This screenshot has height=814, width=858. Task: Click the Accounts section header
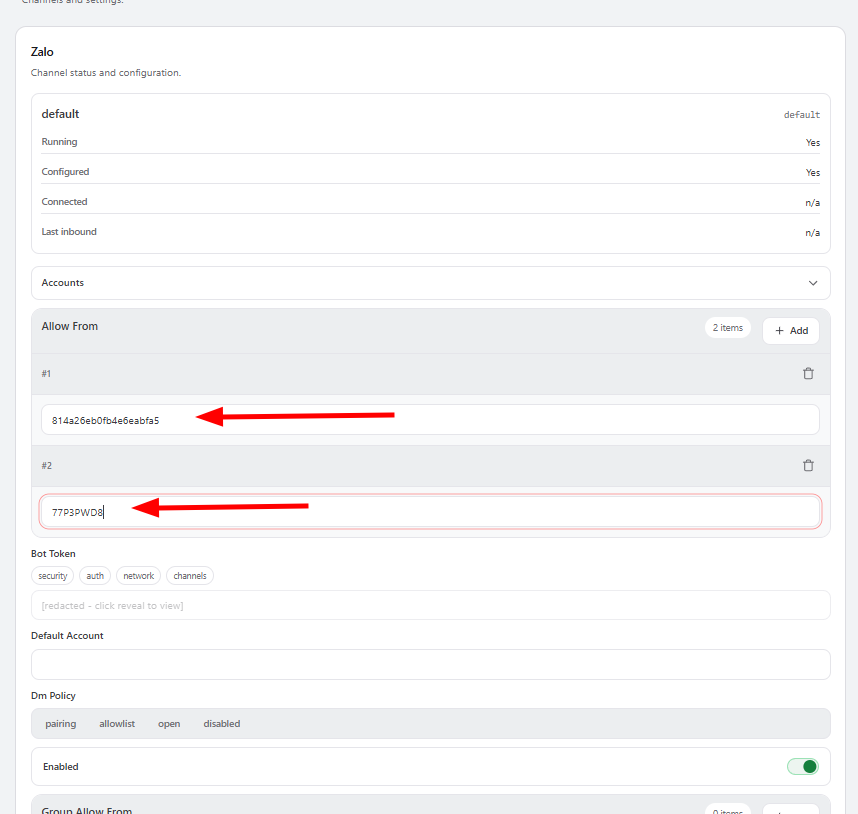click(x=431, y=283)
